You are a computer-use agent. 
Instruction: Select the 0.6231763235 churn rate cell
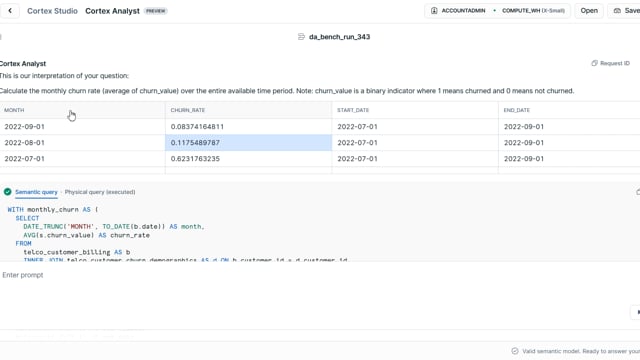[249, 158]
